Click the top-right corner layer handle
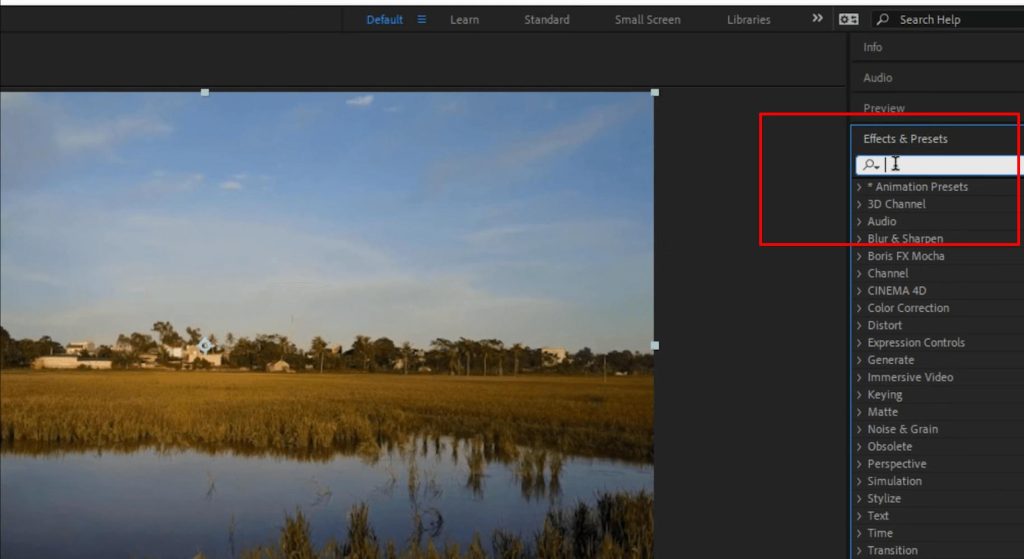The image size is (1024, 559). (655, 92)
